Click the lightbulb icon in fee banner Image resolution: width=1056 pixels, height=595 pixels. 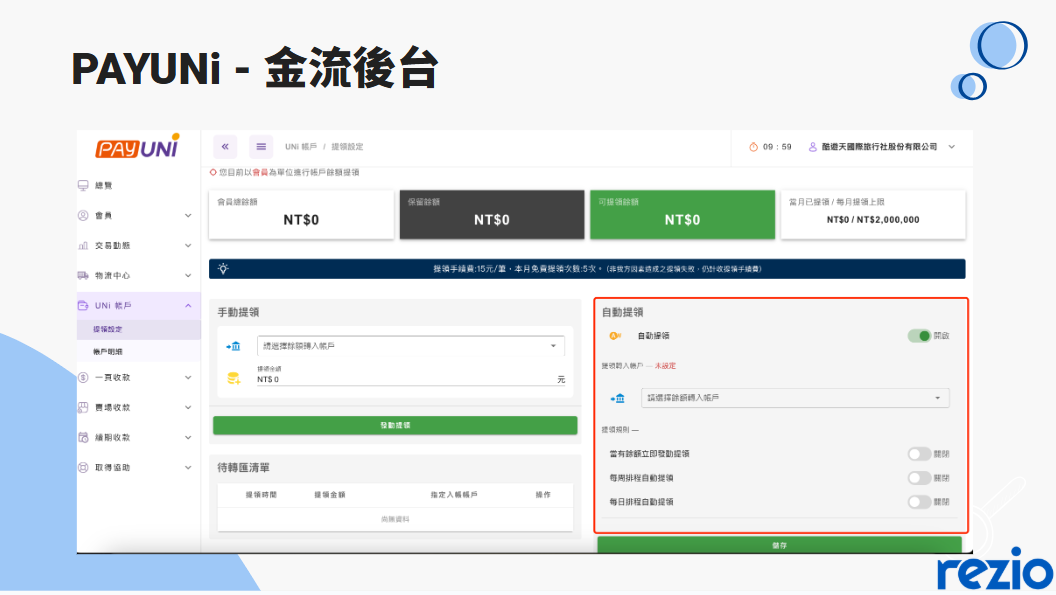223,268
